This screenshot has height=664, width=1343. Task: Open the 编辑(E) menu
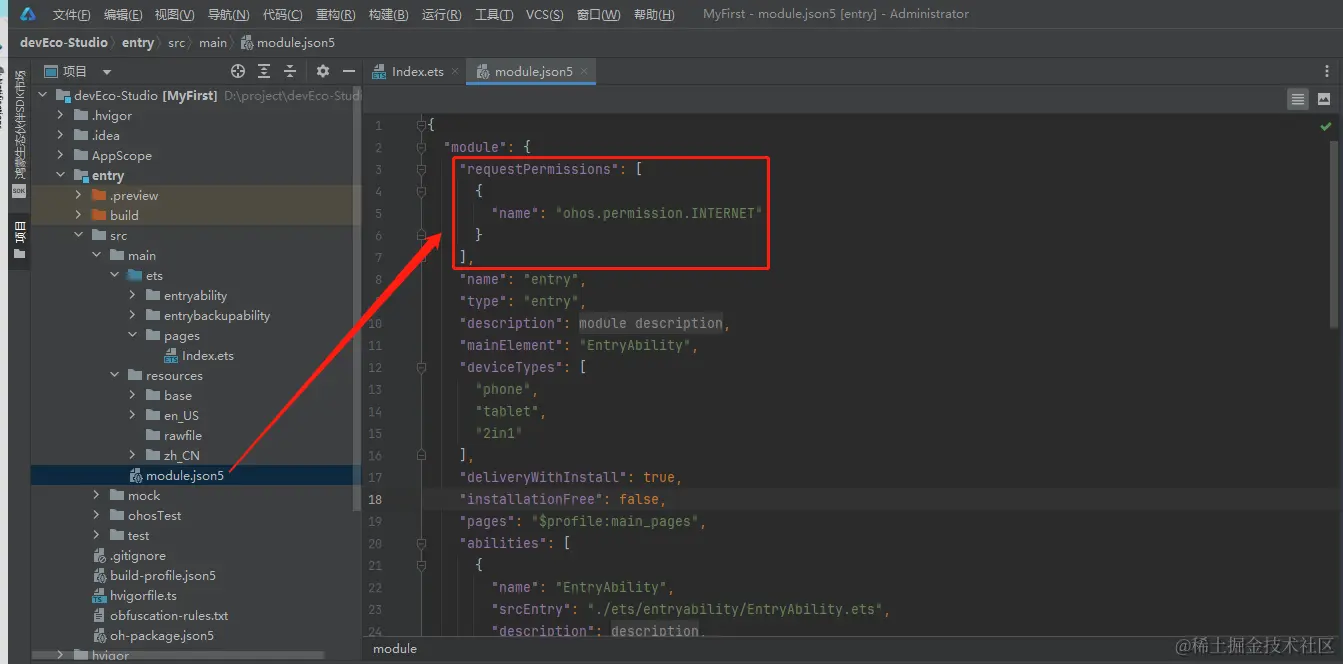[123, 14]
